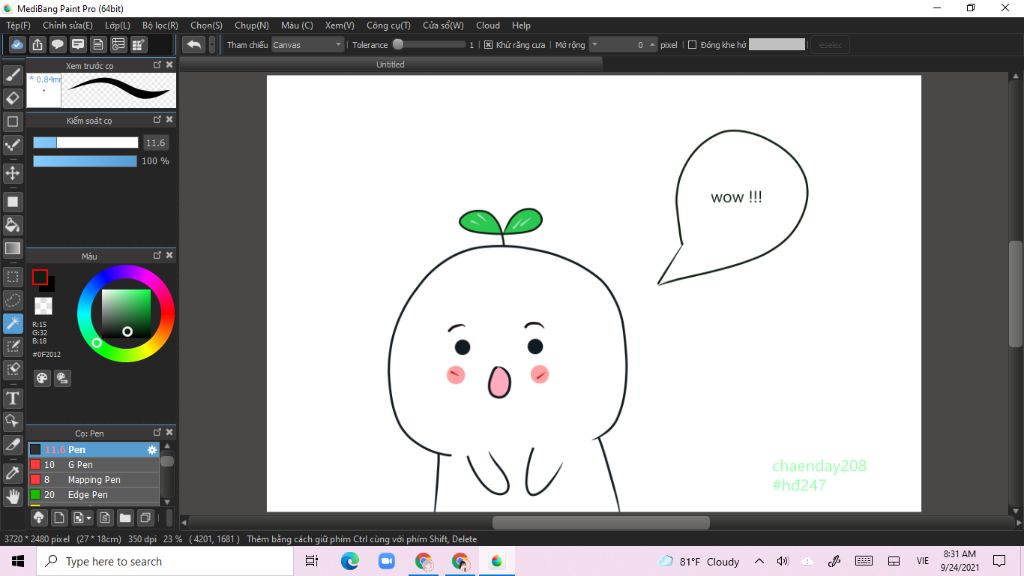Screen dimensions: 1024x576
Task: Click the cloud download brush icon
Action: (x=39, y=518)
